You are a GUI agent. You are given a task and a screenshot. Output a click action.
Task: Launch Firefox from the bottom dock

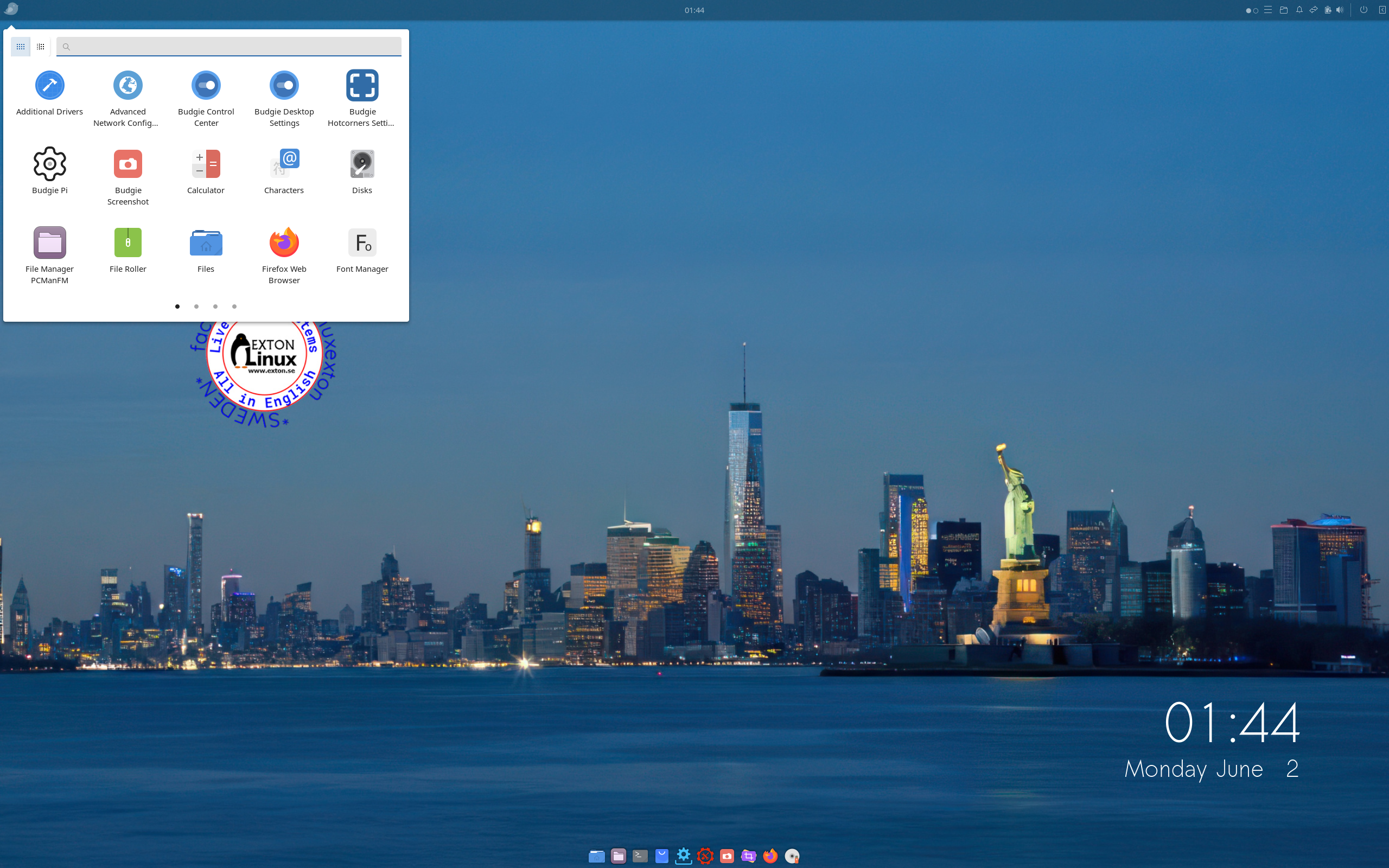pyautogui.click(x=770, y=856)
